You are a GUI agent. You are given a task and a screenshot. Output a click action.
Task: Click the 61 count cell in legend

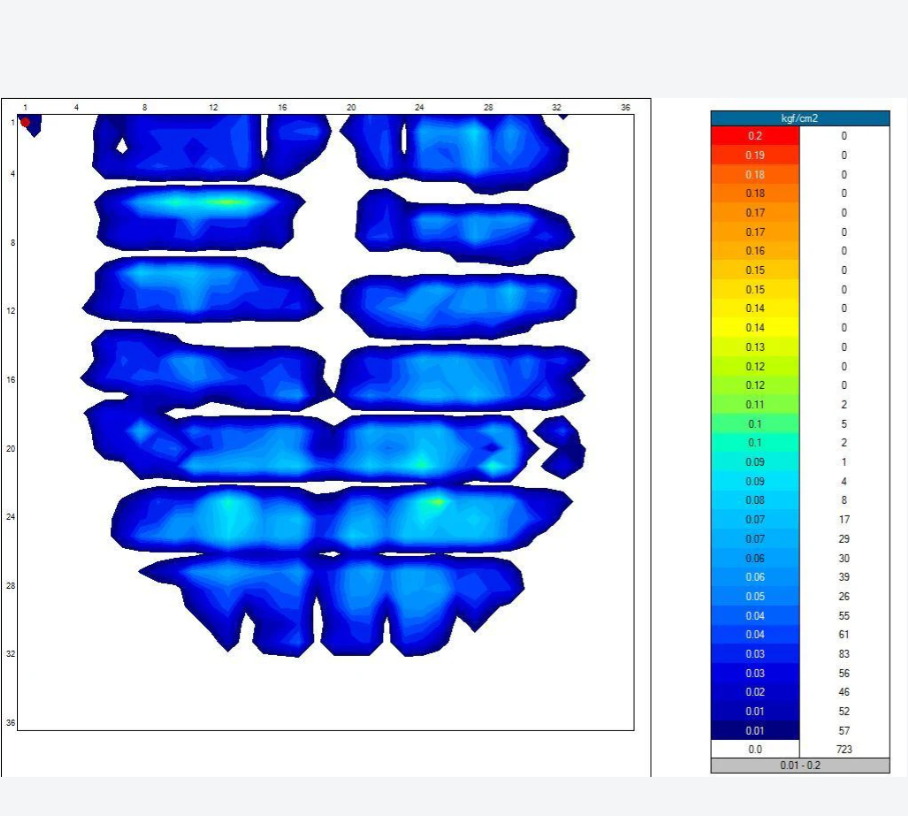point(844,635)
